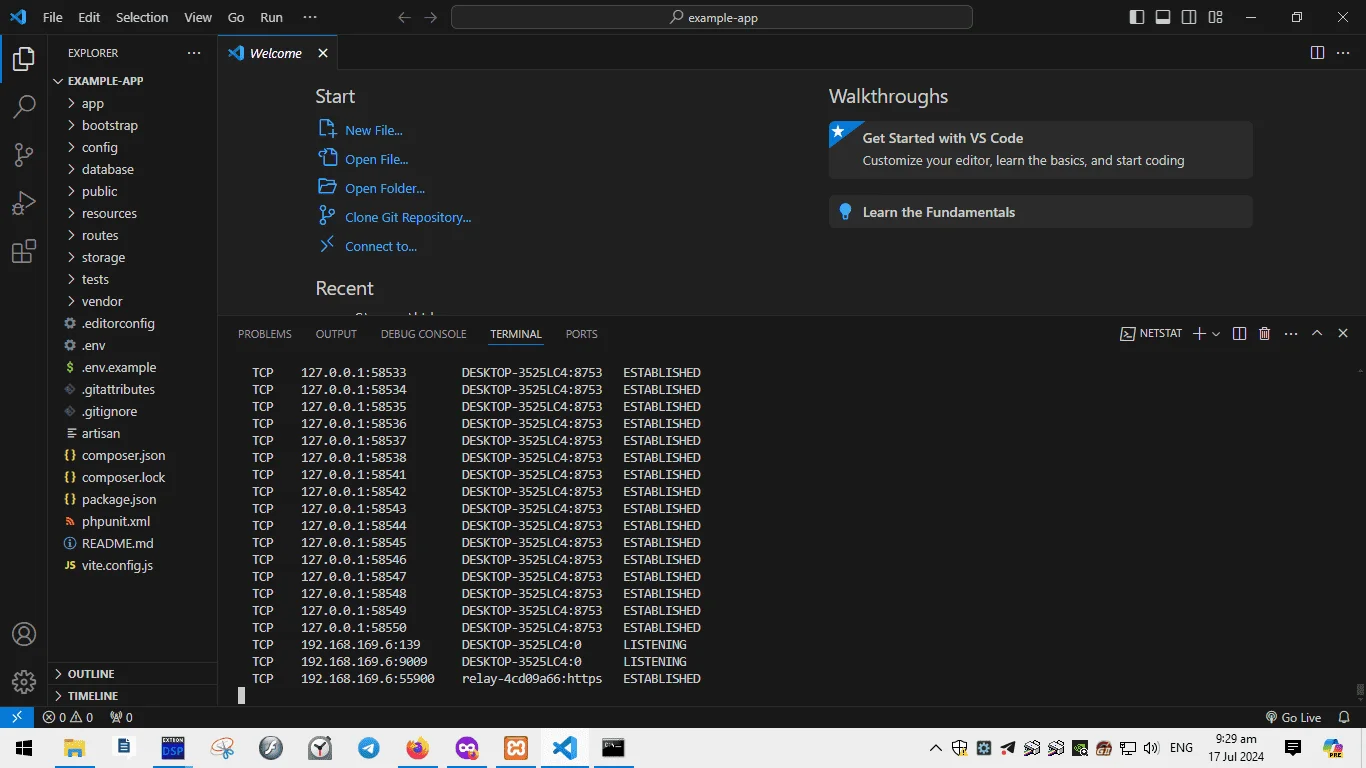Screen dimensions: 1366x768
Task: Click the remote window indicator in status bar
Action: pyautogui.click(x=17, y=717)
